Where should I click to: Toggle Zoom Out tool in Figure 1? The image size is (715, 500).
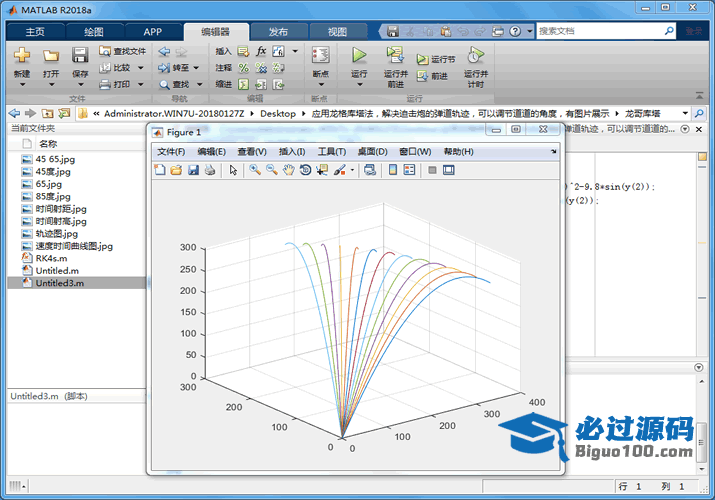(x=272, y=170)
